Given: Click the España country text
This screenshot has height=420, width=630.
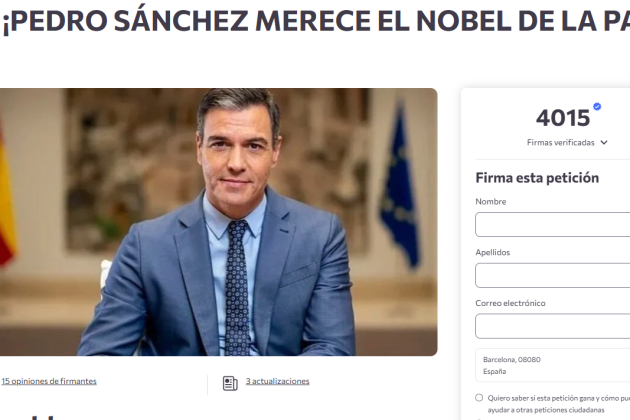Looking at the screenshot, I should point(494,371).
